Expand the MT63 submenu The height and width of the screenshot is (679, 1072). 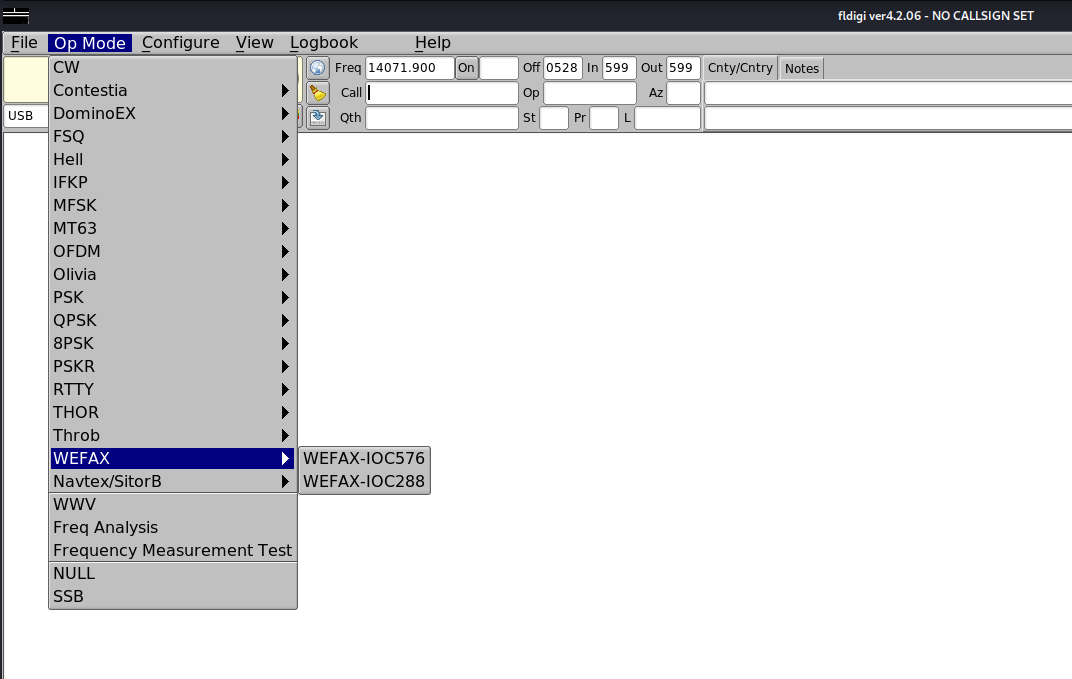172,228
